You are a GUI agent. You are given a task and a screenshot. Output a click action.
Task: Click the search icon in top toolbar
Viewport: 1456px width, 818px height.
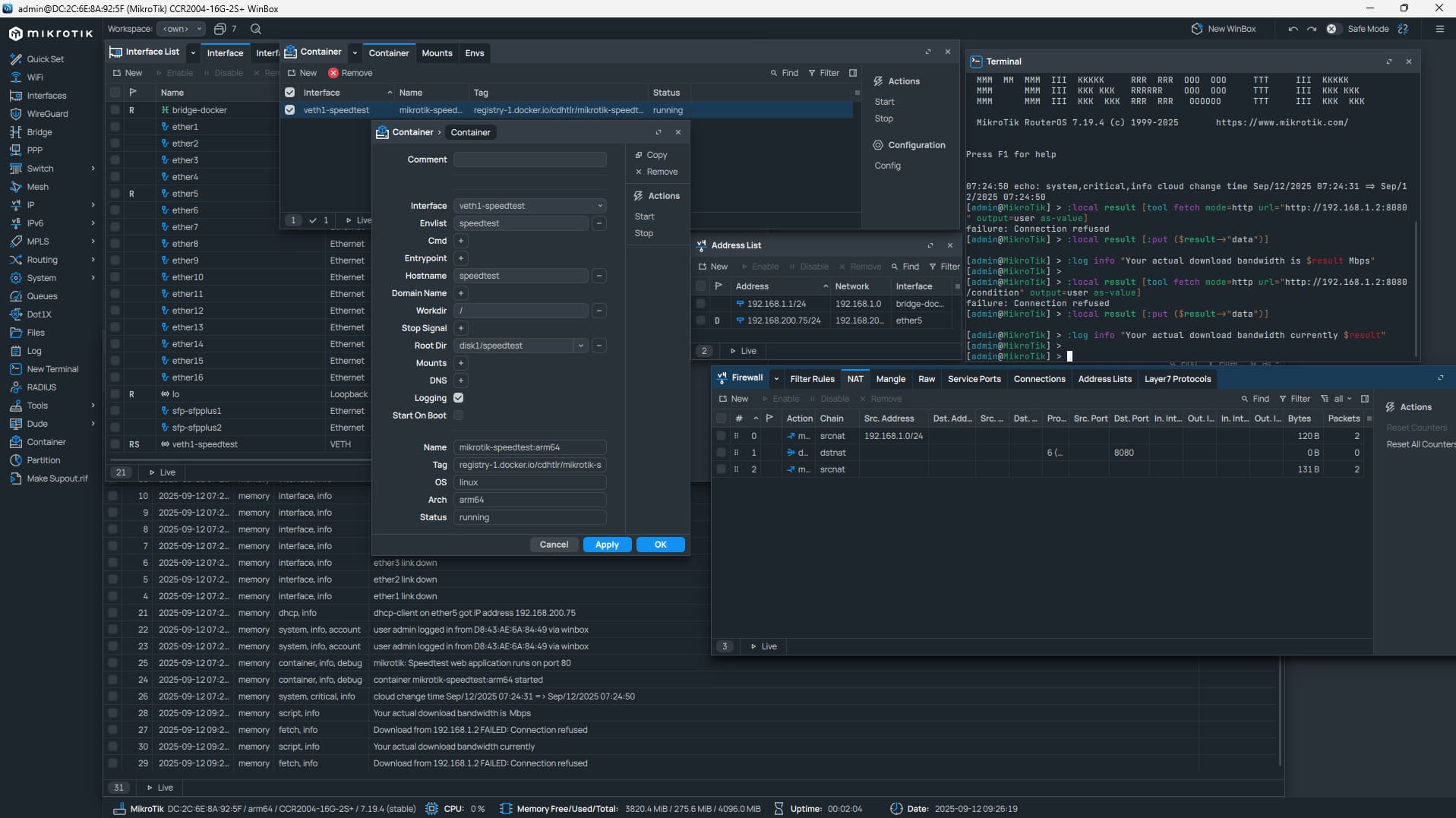click(x=256, y=29)
